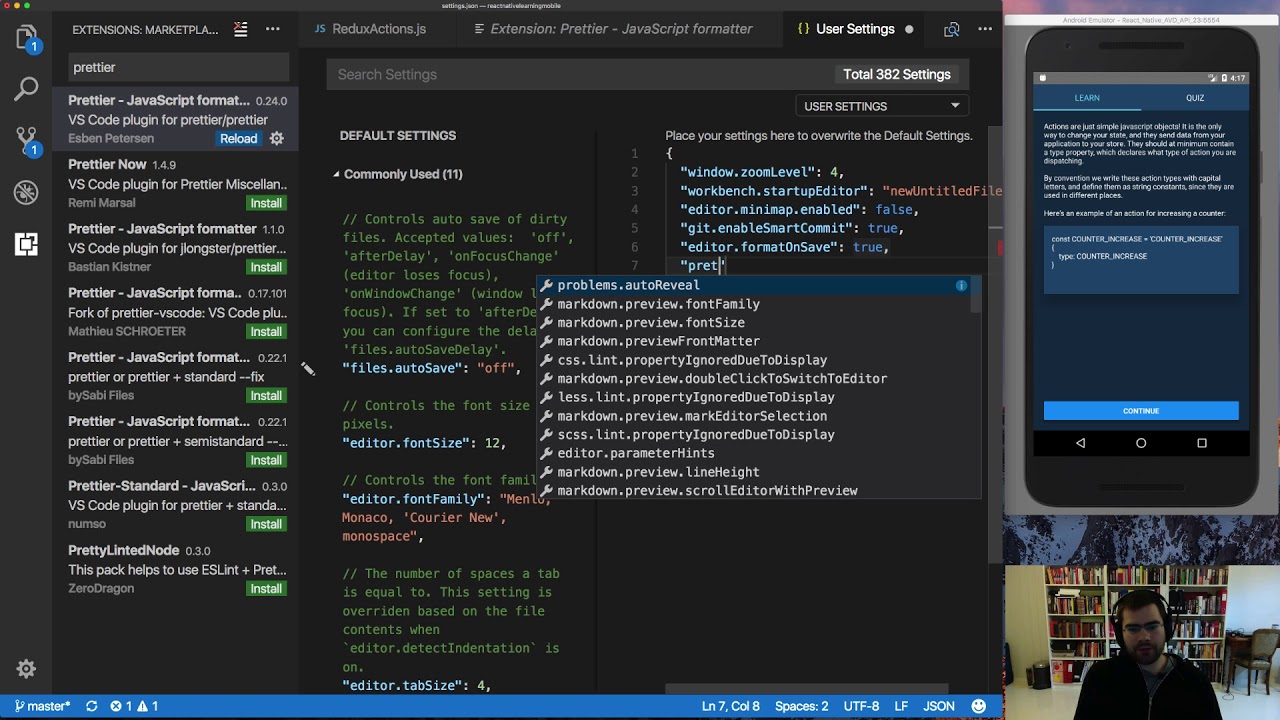The width and height of the screenshot is (1280, 720).
Task: Click wrench icon beside problems.autoReveal suggestion
Action: [x=547, y=285]
